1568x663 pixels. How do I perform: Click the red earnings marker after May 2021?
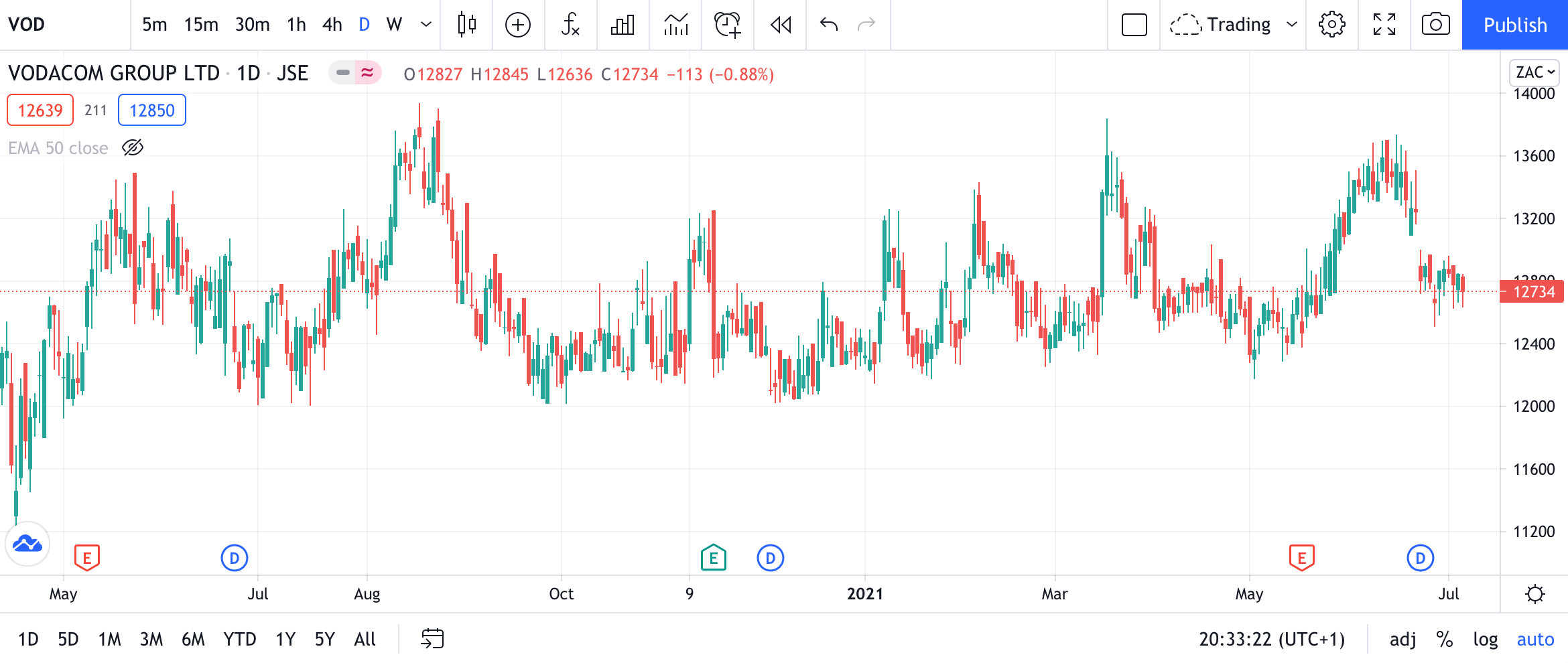click(x=1302, y=557)
